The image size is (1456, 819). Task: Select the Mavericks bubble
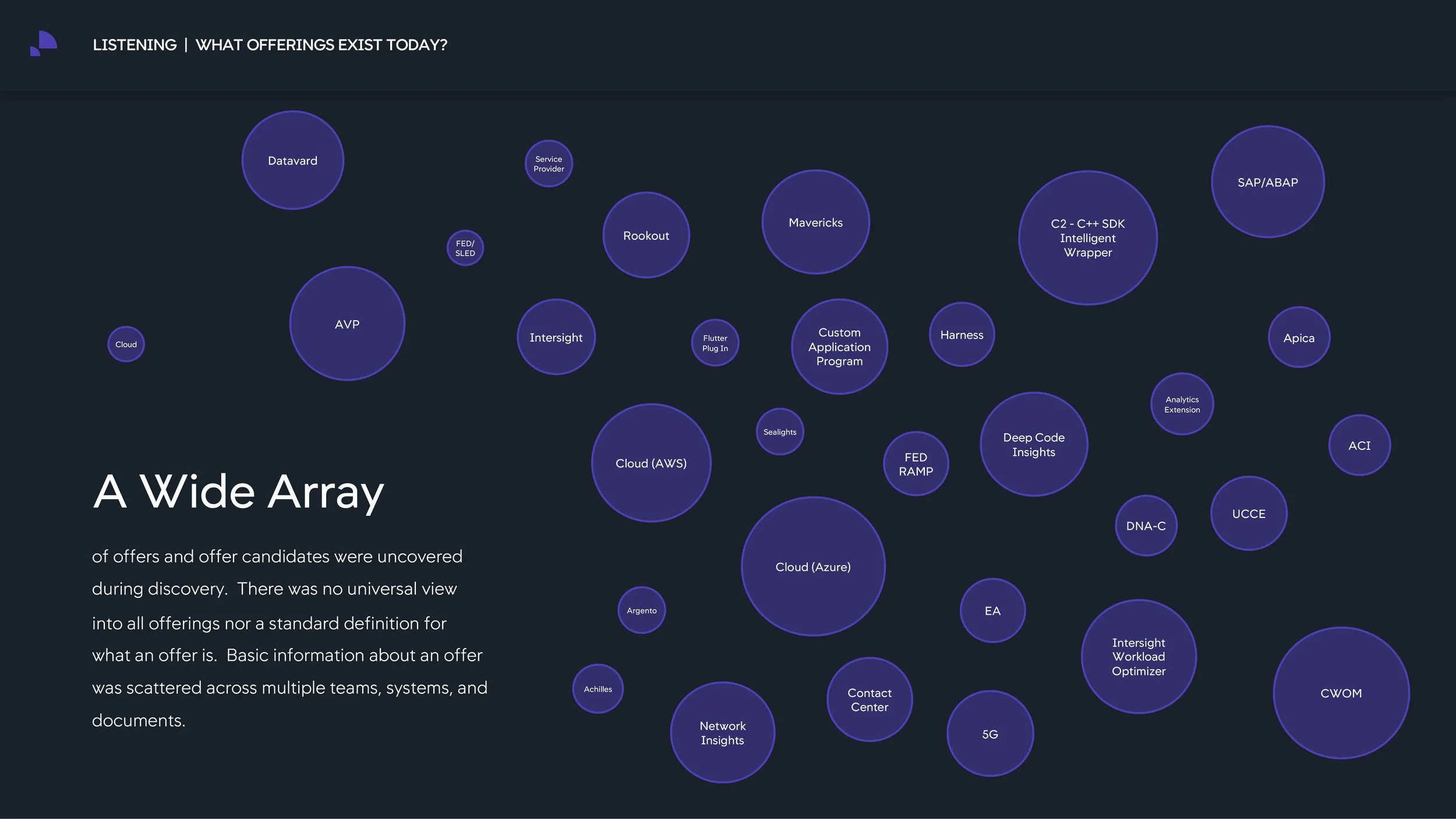pyautogui.click(x=815, y=222)
